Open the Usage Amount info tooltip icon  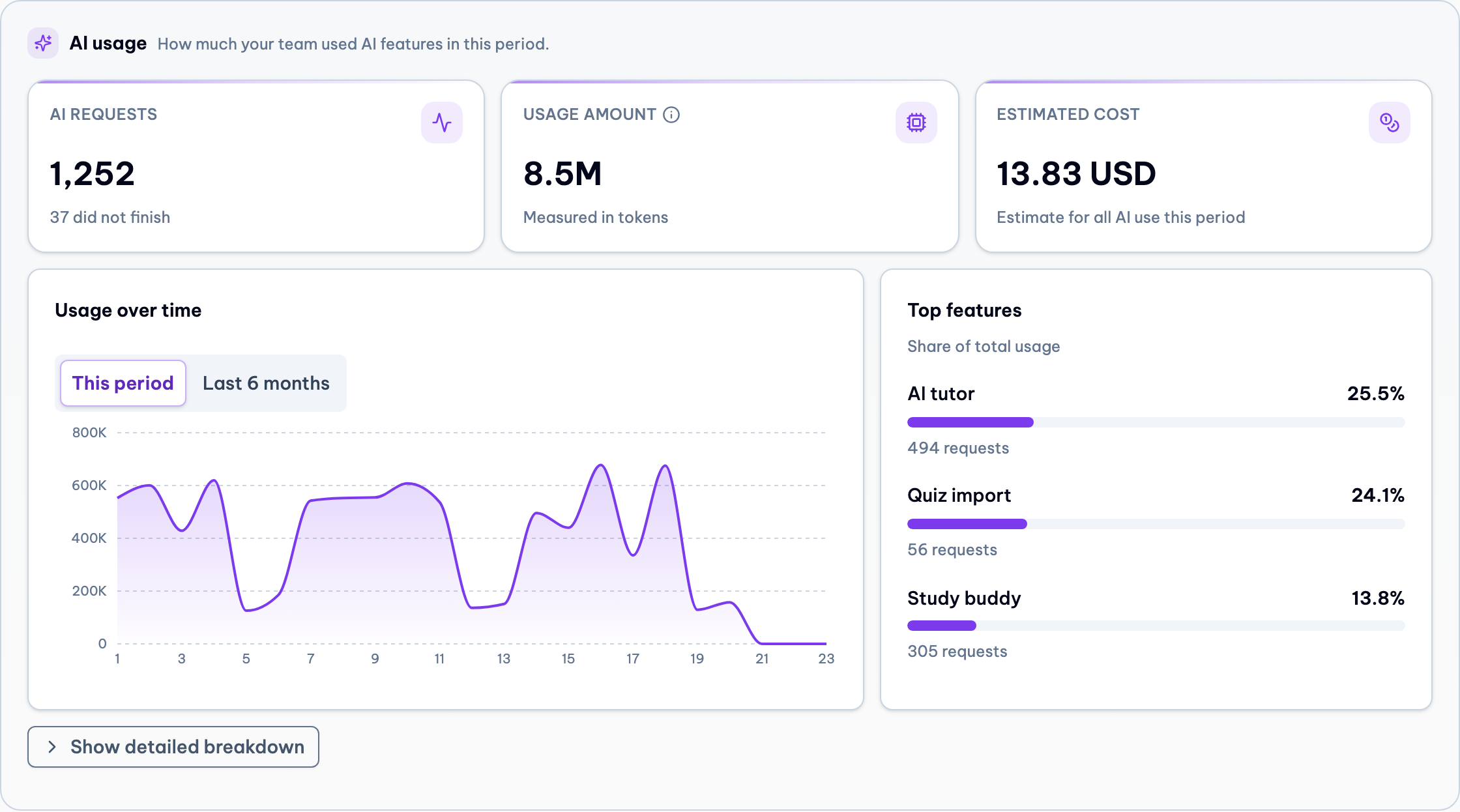(671, 115)
